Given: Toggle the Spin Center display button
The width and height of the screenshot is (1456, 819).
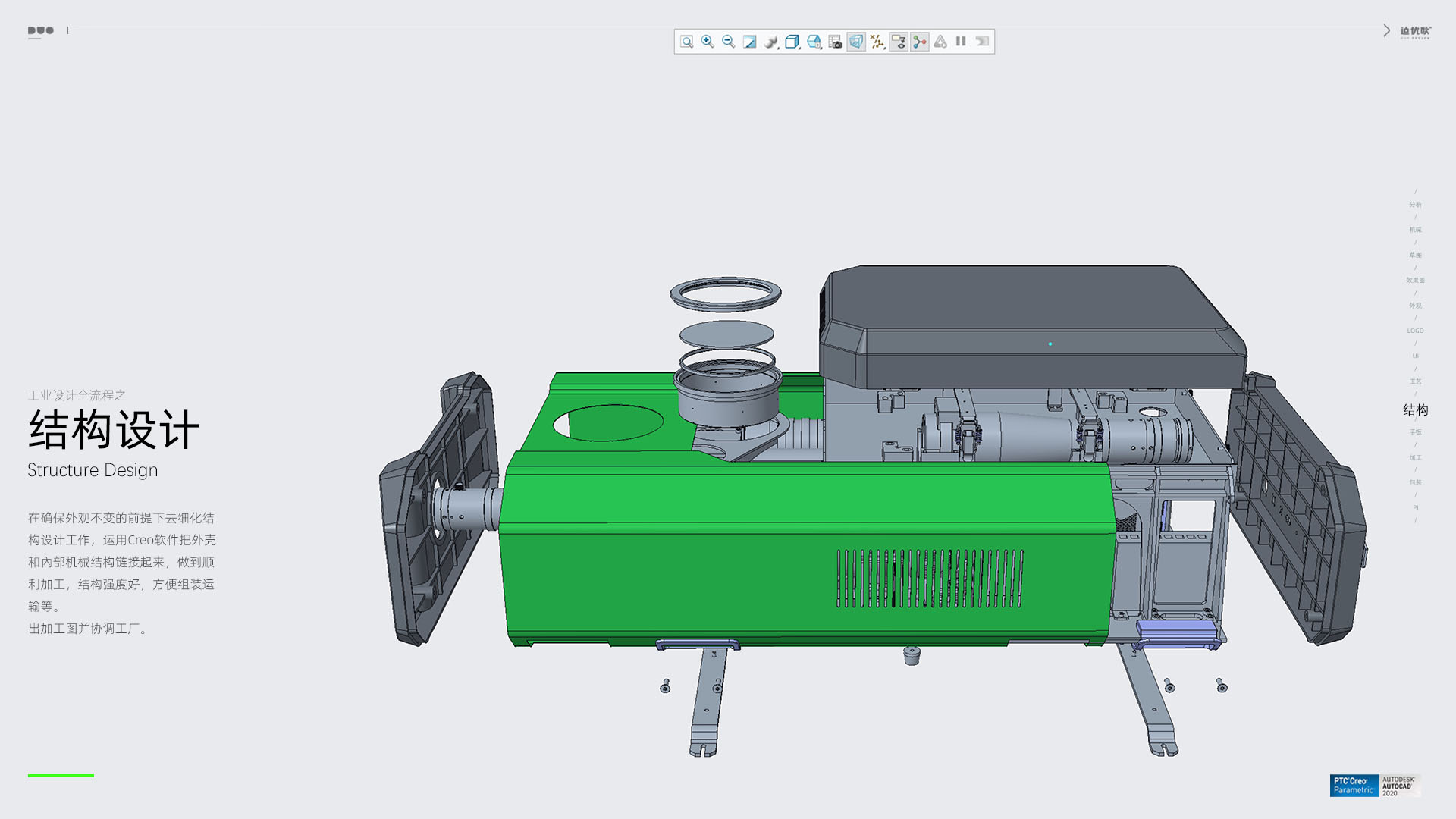Looking at the screenshot, I should pos(920,42).
